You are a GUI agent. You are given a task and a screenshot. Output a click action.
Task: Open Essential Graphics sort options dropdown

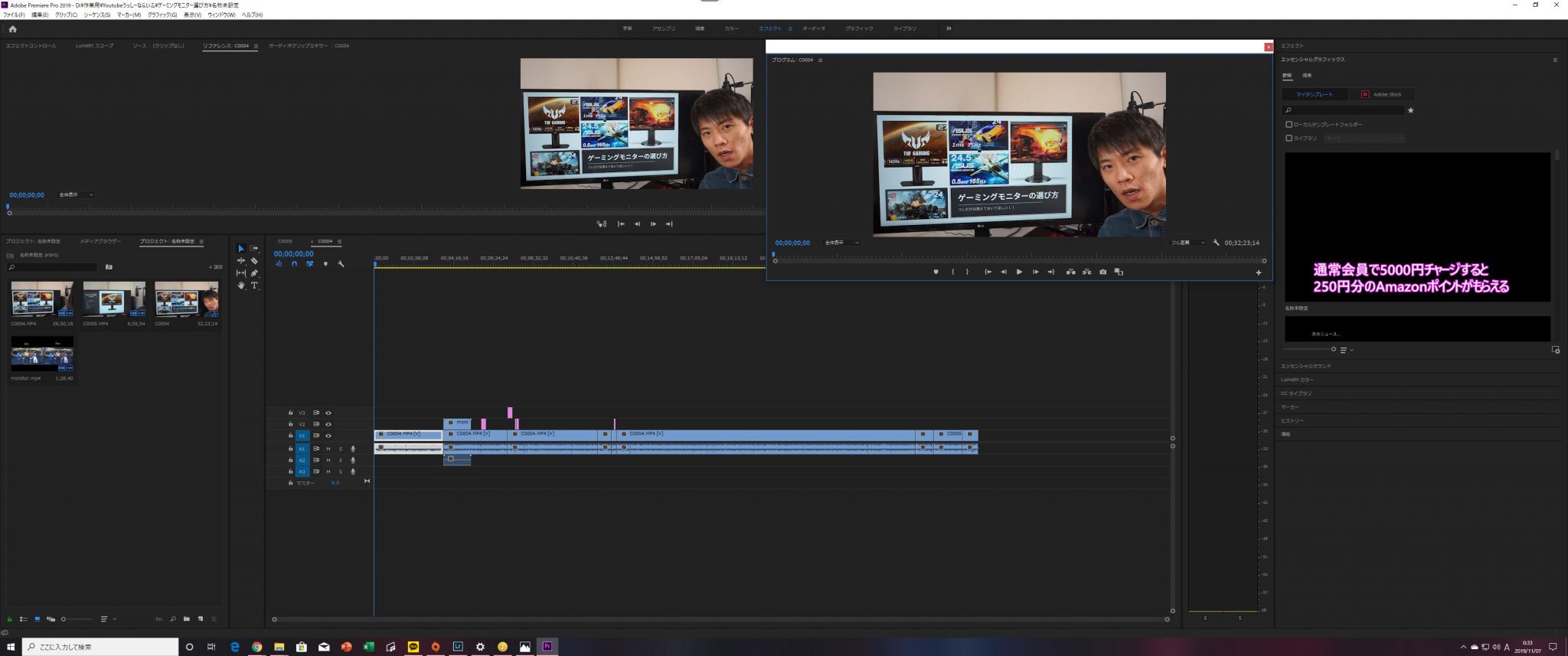tap(1347, 350)
